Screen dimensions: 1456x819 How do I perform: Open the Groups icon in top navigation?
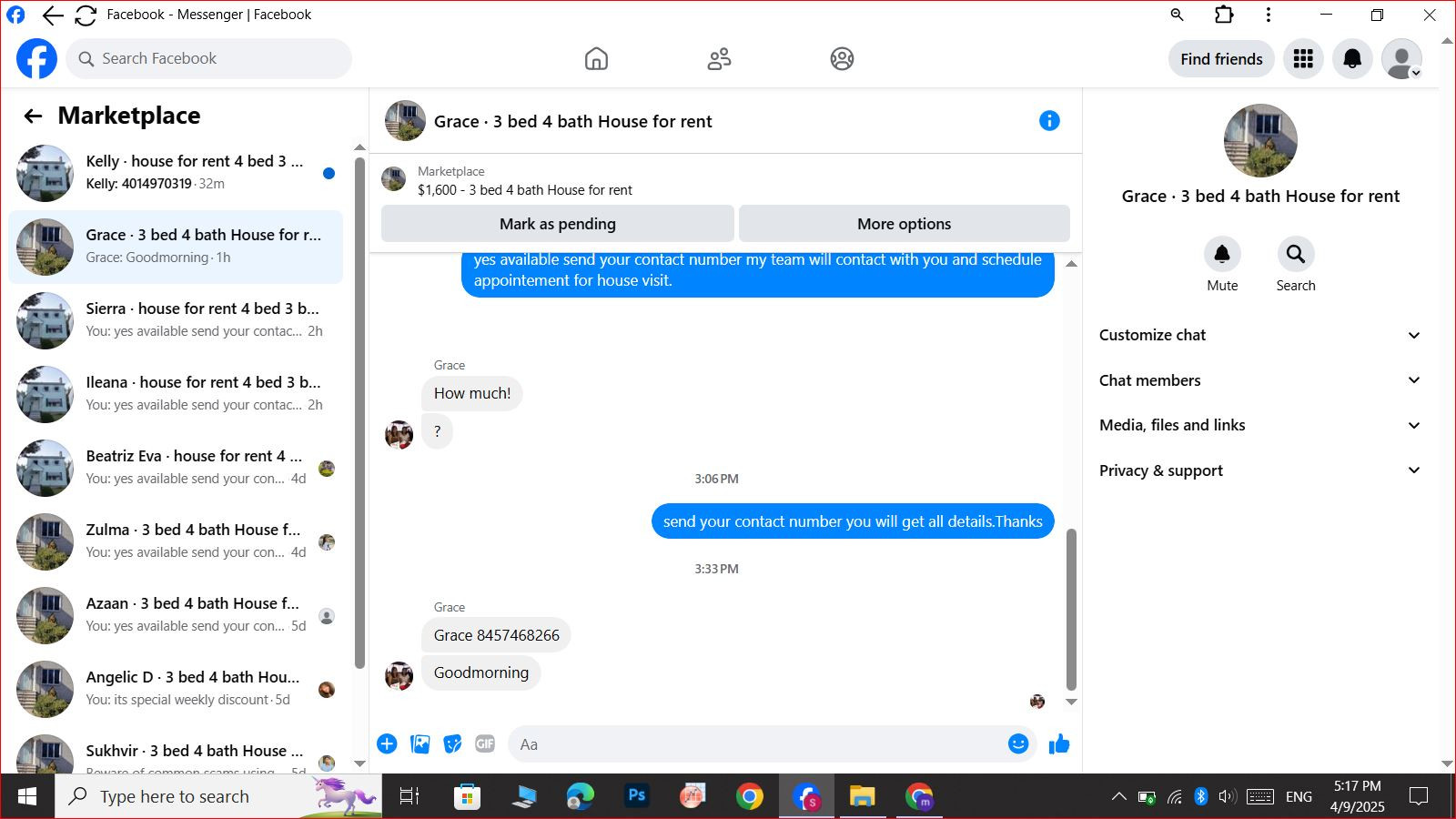[x=842, y=59]
